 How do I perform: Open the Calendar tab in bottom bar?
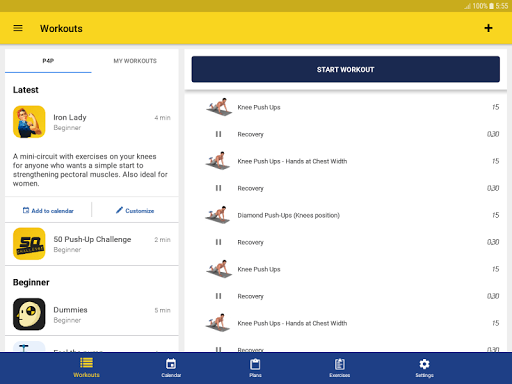tap(171, 368)
